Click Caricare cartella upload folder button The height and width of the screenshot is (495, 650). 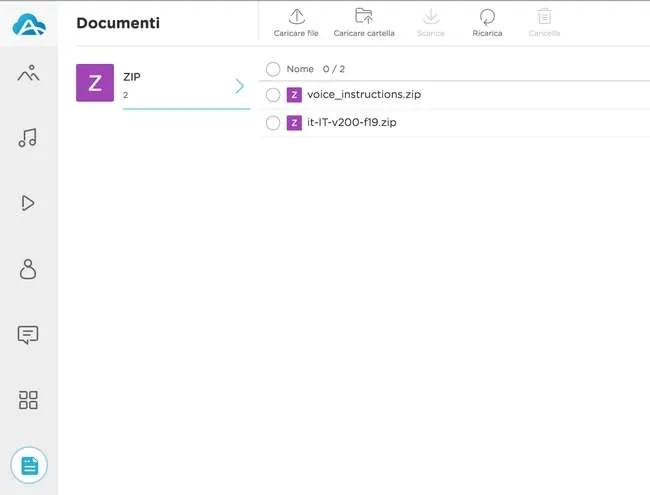click(364, 22)
